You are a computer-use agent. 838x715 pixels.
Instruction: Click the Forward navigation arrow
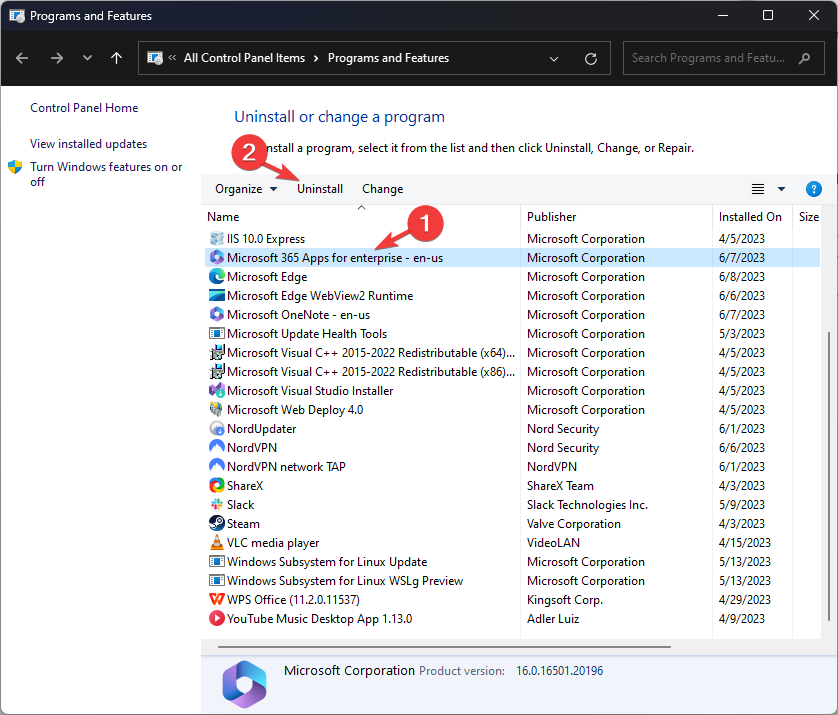[x=56, y=58]
